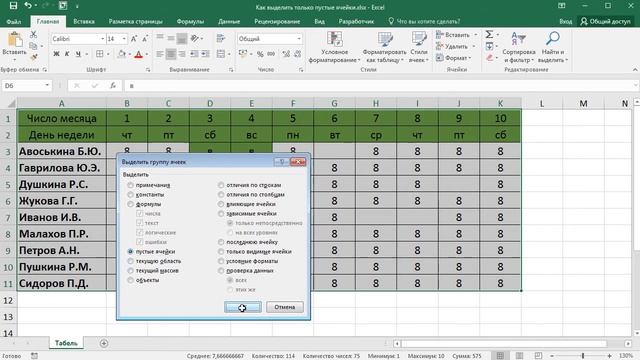Select the текущую область radio option

click(130, 261)
